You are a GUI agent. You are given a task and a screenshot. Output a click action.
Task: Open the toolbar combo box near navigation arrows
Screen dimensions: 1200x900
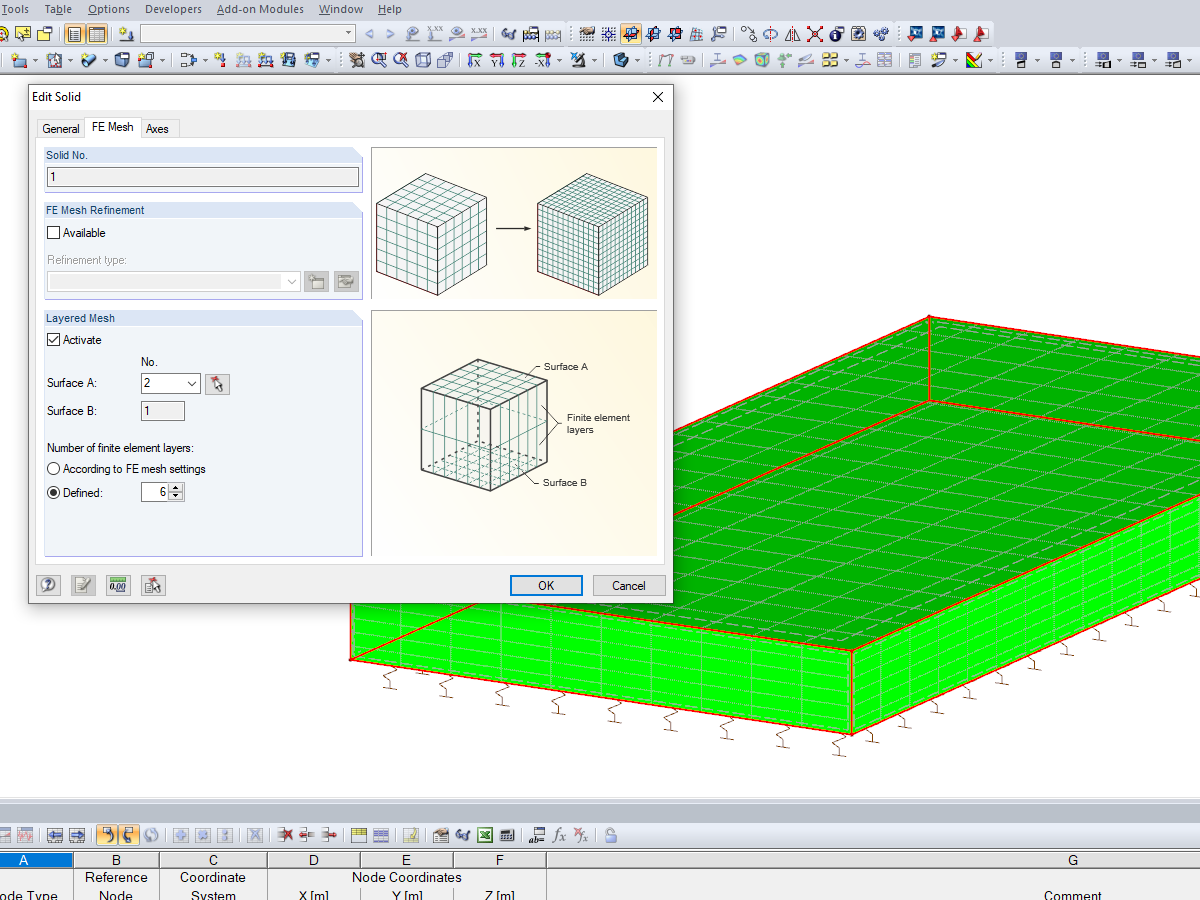click(247, 32)
